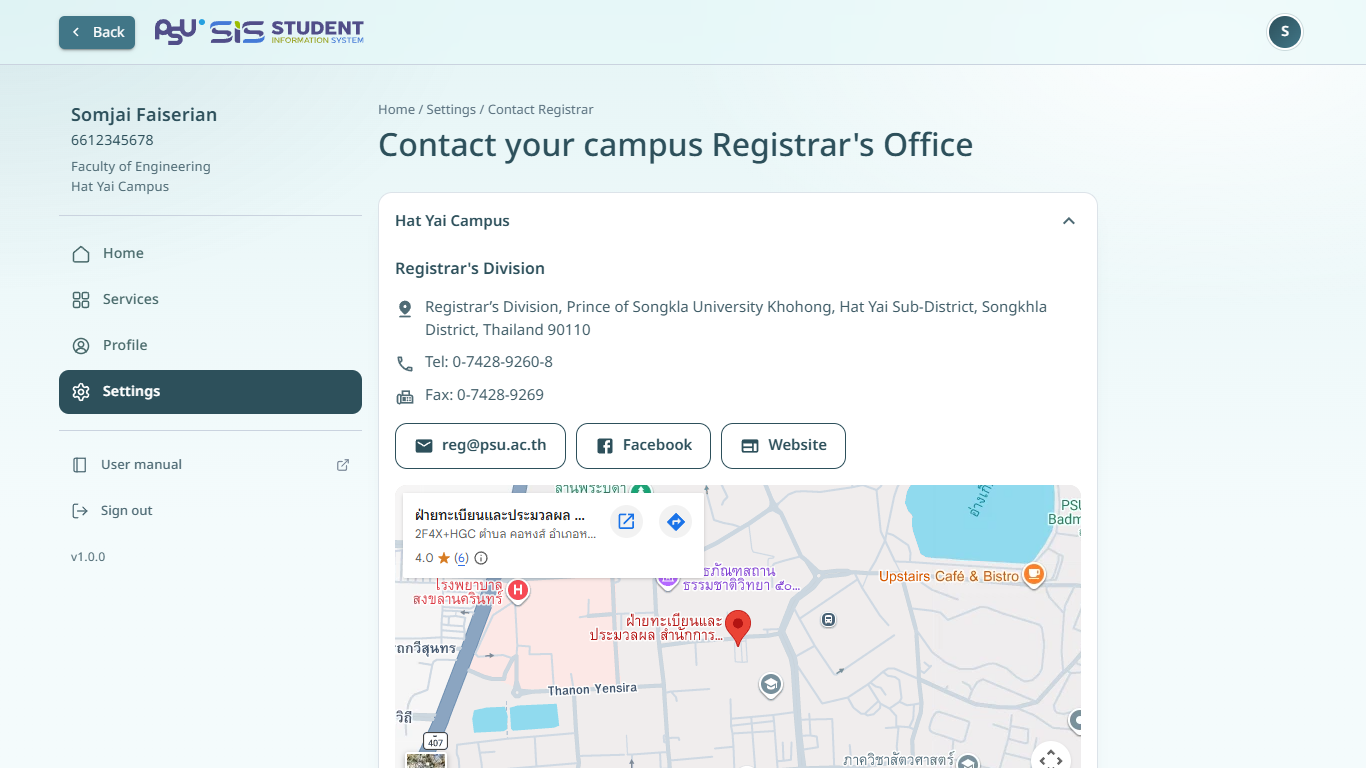
Task: Click the Registrar's Division heading
Action: [x=470, y=268]
